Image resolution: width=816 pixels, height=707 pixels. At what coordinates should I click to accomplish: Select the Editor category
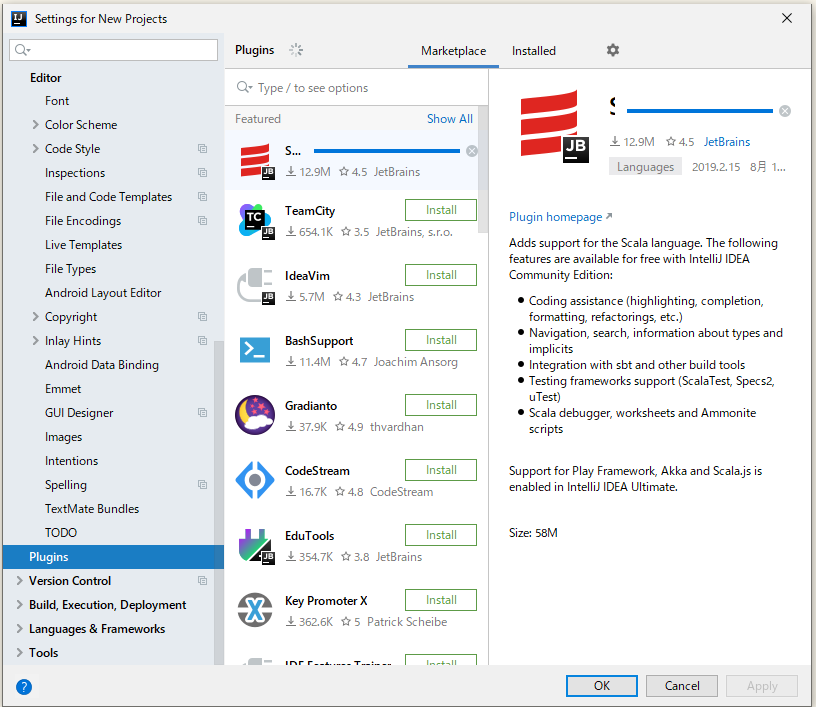tap(46, 78)
